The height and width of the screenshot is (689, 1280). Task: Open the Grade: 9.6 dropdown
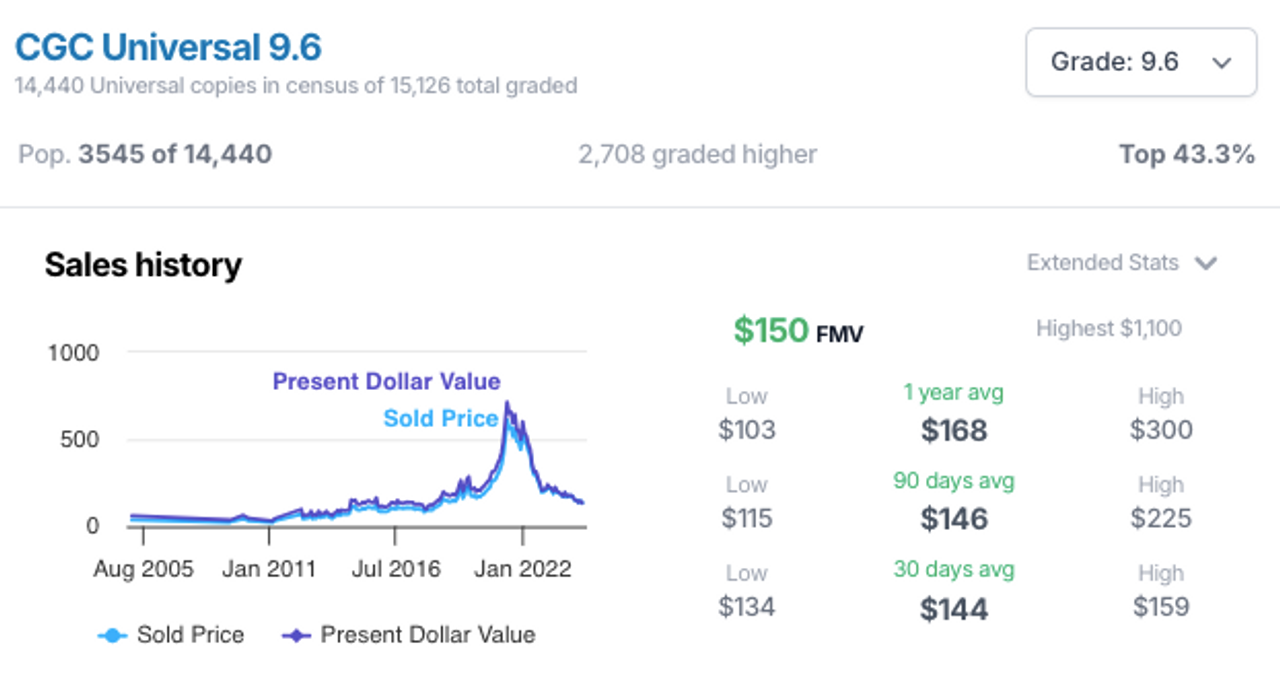point(1141,62)
